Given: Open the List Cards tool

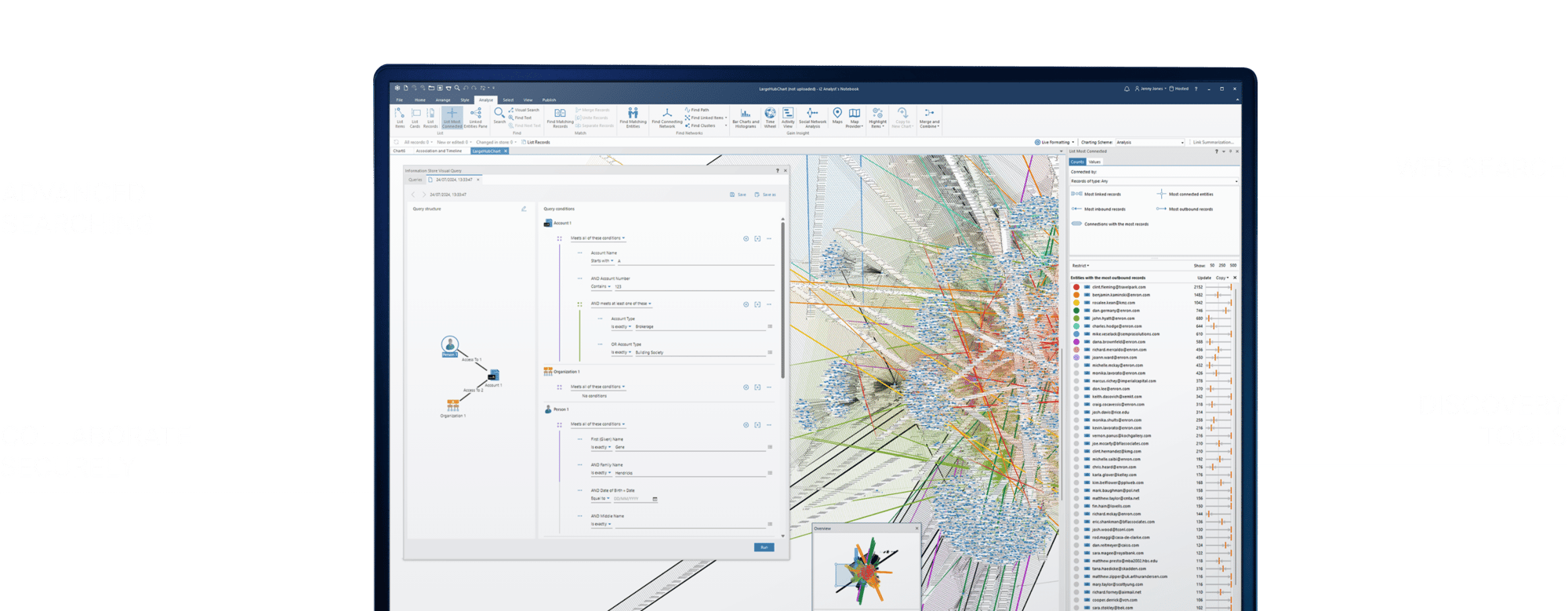Looking at the screenshot, I should tap(416, 118).
